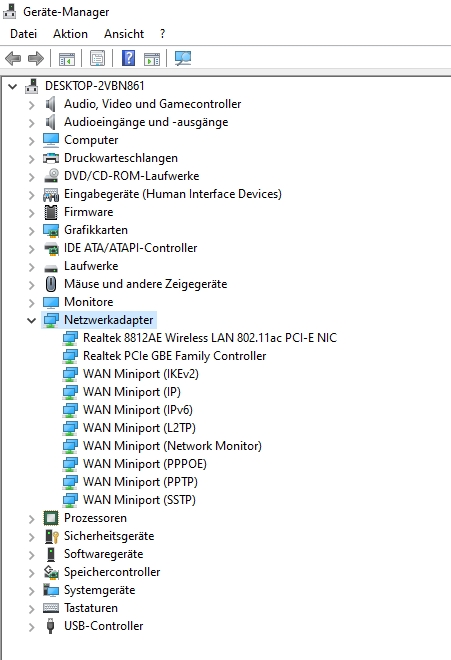451x660 pixels.
Task: Open the Aktion menu
Action: click(70, 34)
